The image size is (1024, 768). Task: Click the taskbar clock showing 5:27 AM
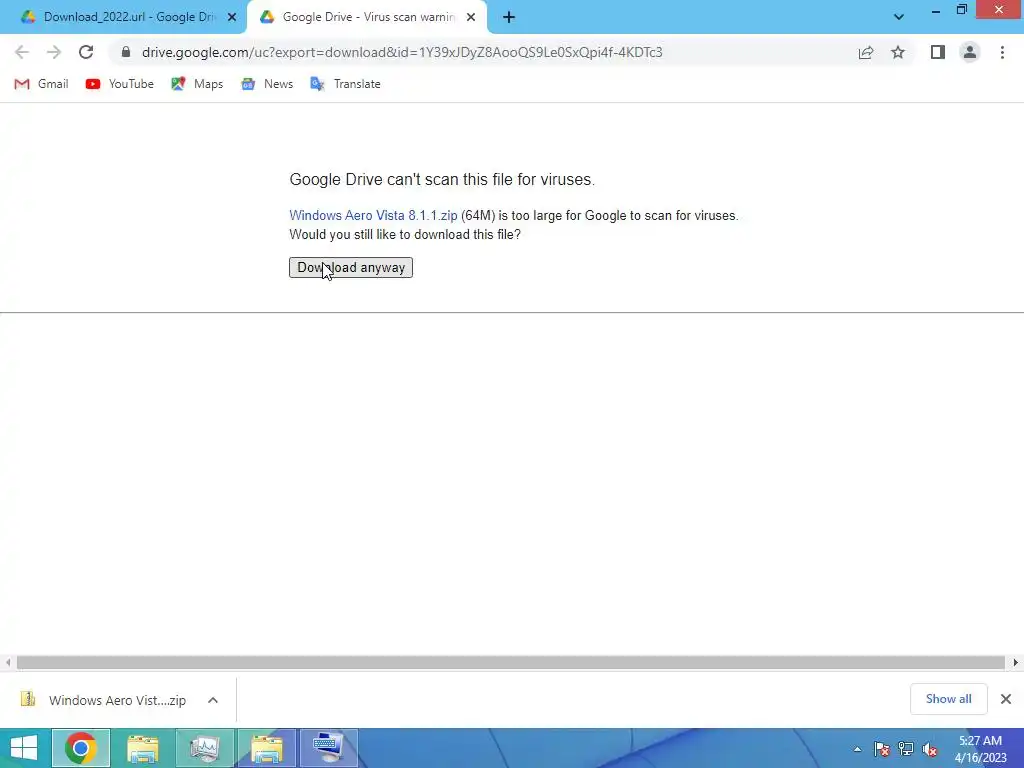tap(981, 749)
